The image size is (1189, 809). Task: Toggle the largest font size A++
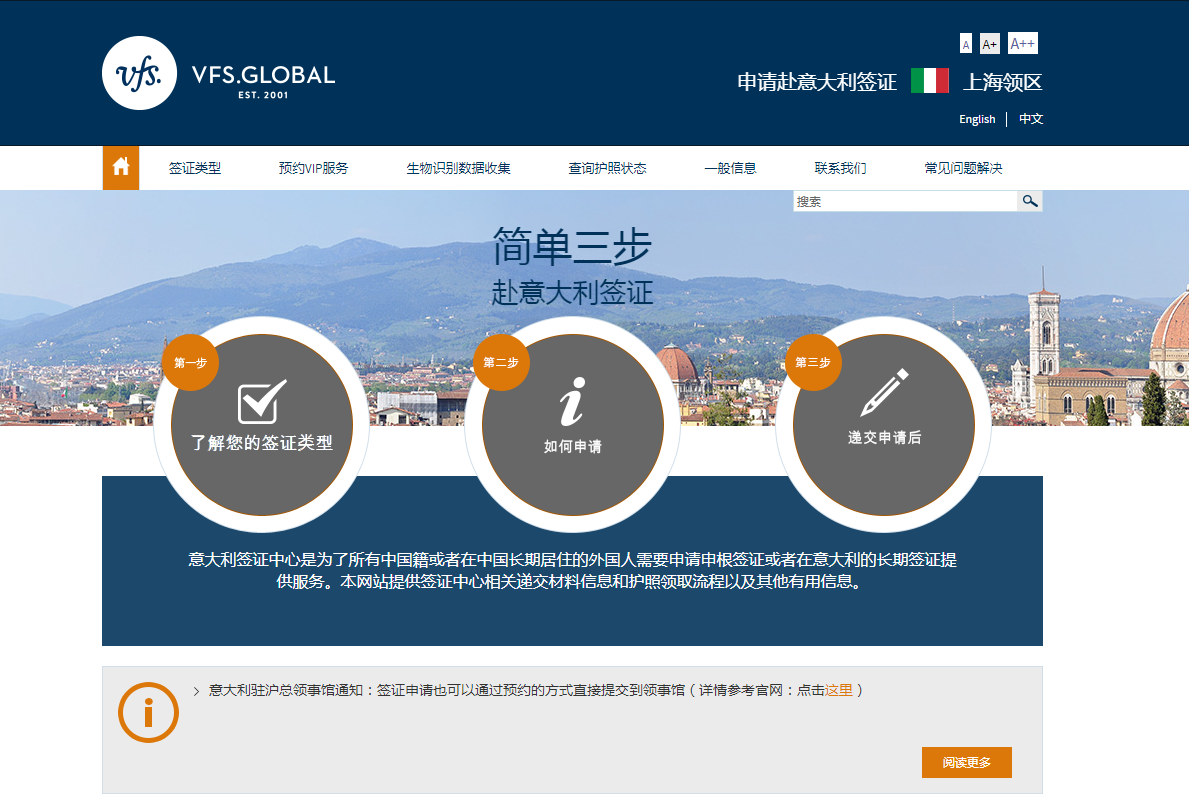click(x=1019, y=43)
